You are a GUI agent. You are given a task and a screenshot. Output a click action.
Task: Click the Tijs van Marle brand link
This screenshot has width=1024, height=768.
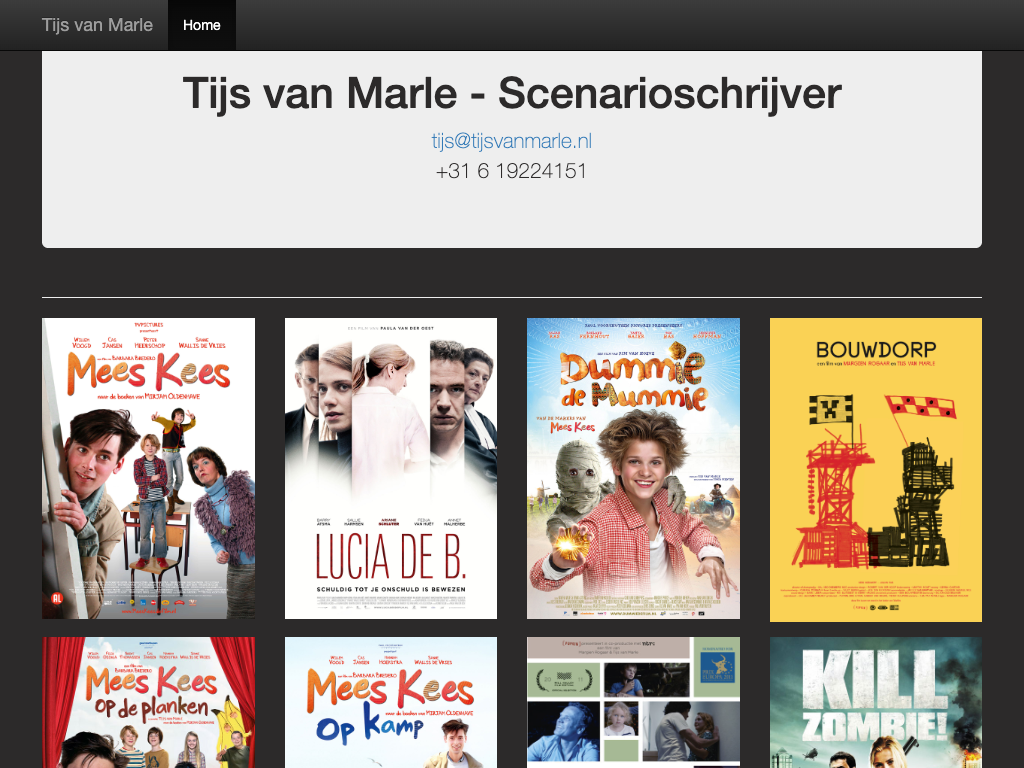97,25
